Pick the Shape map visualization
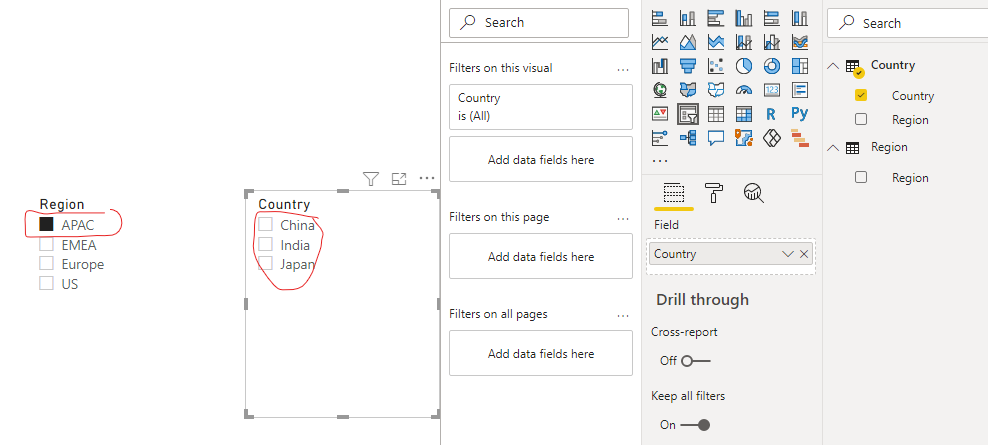Viewport: 988px width, 445px height. (716, 90)
